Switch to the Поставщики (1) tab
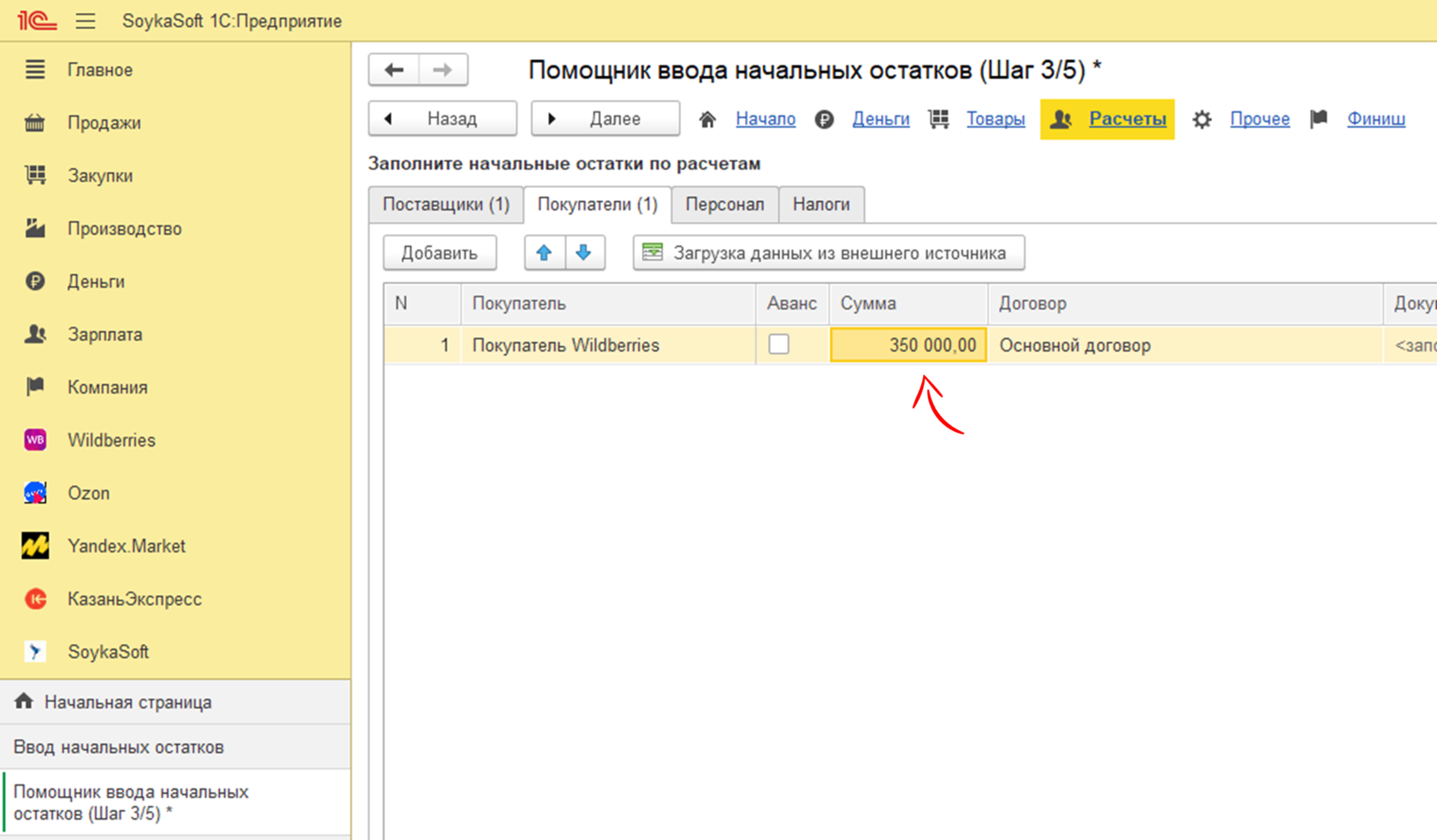1437x840 pixels. coord(446,205)
